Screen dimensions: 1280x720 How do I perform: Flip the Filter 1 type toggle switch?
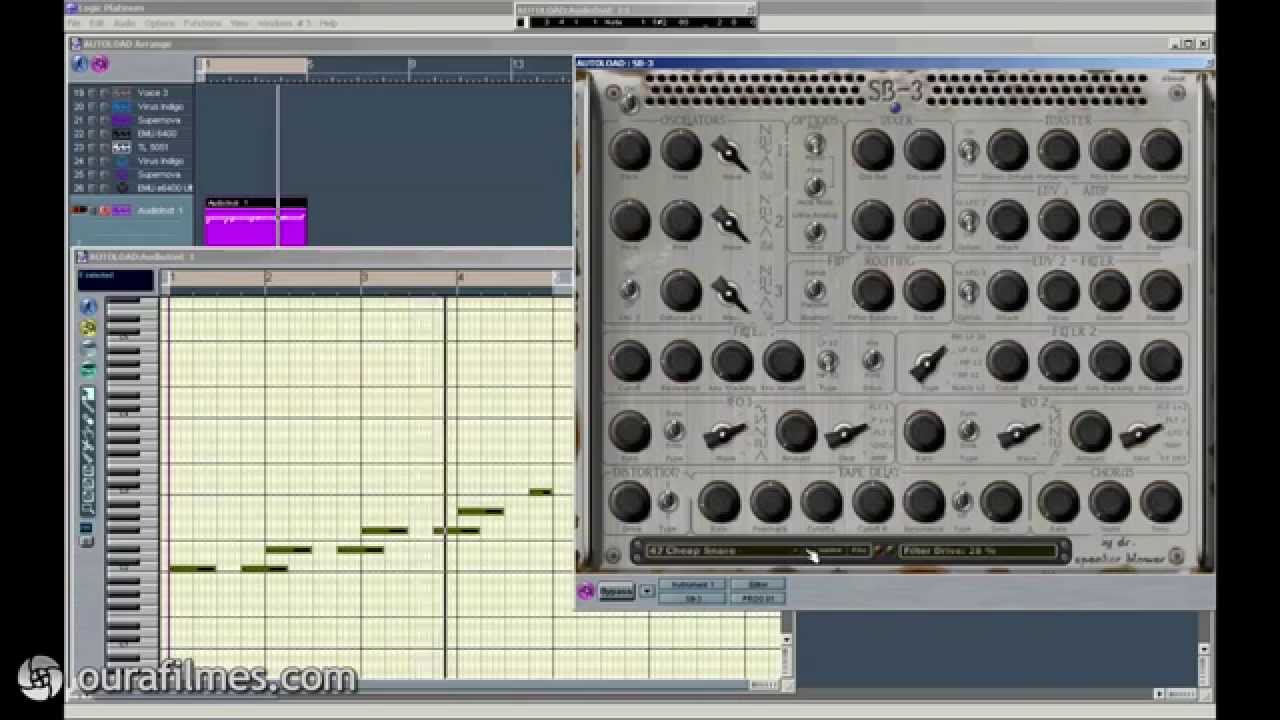(x=827, y=361)
